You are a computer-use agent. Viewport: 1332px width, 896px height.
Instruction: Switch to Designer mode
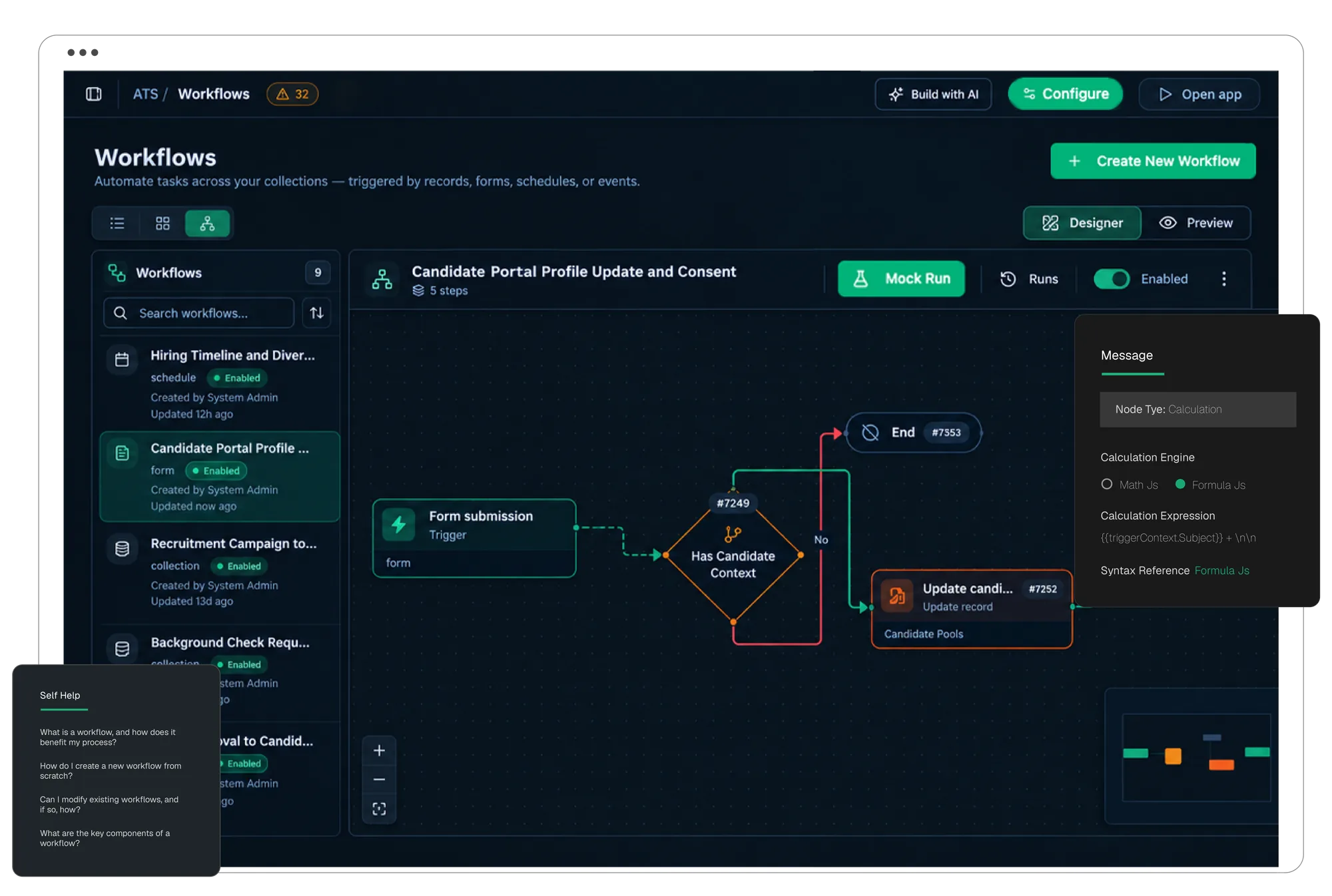pyautogui.click(x=1082, y=223)
